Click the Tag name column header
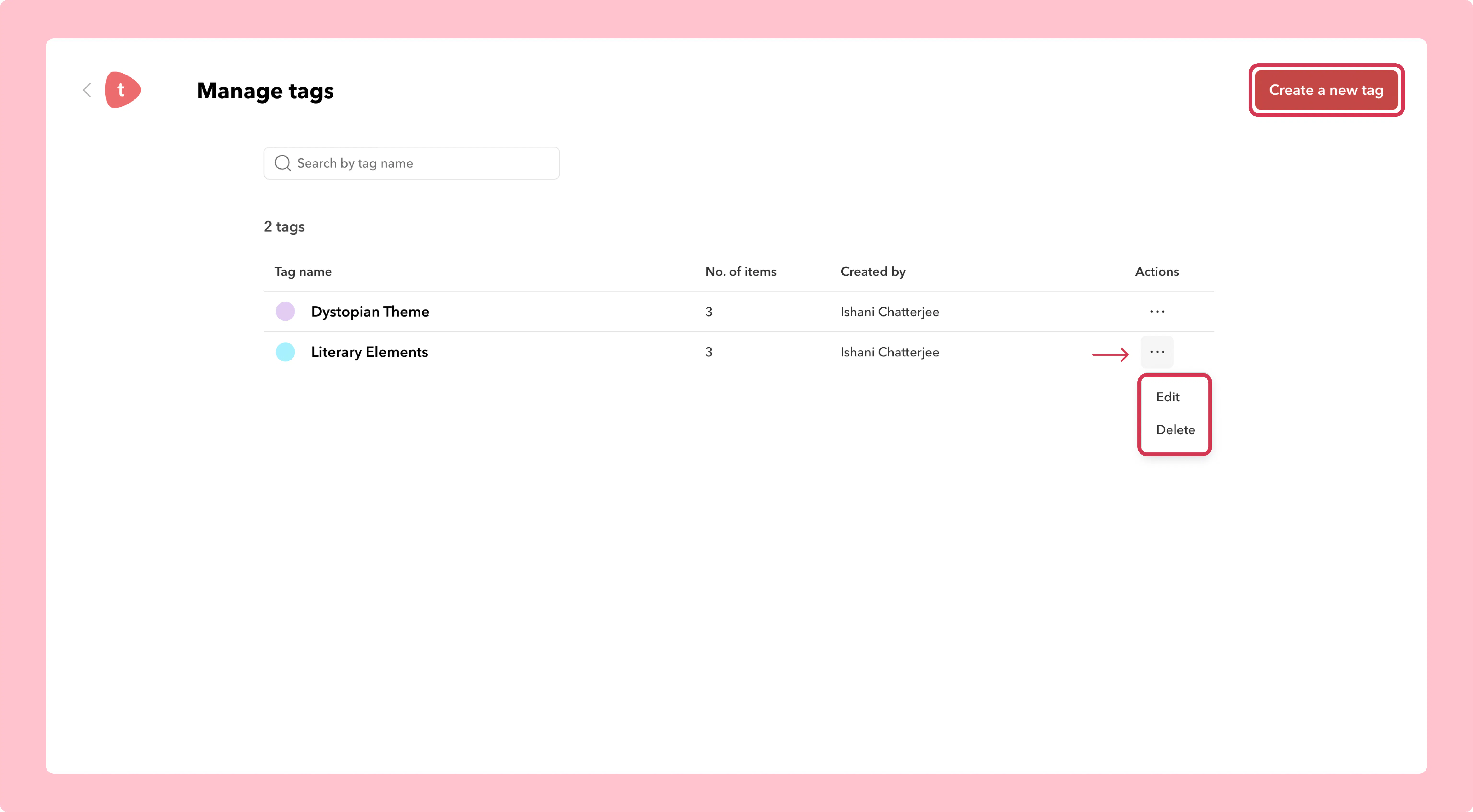Screen dimensions: 1473x812 303,272
